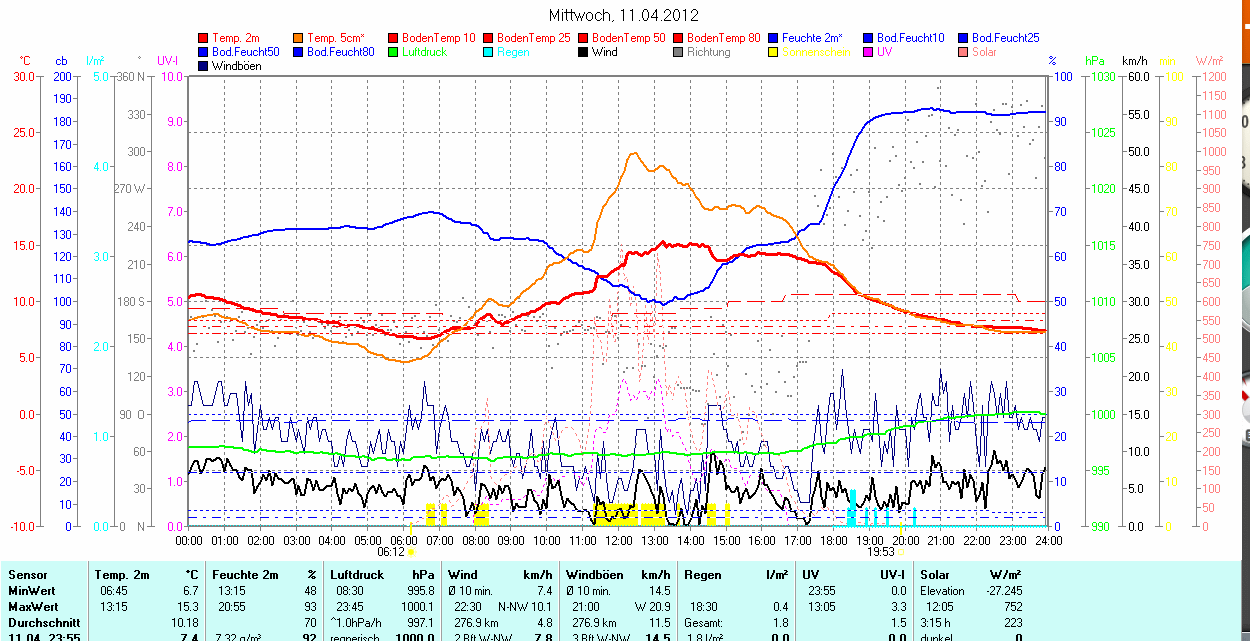Image resolution: width=1250 pixels, height=641 pixels.
Task: Click the BodenTemp 80 legend label
Action: (723, 38)
